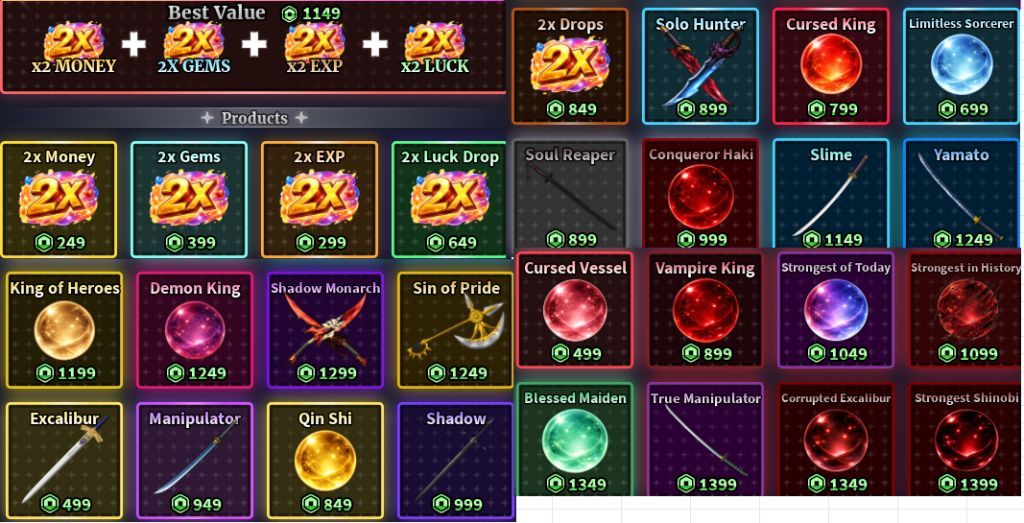Select the Solo Hunter crossed blades
Viewport: 1024px width, 523px height.
pyautogui.click(x=700, y=66)
